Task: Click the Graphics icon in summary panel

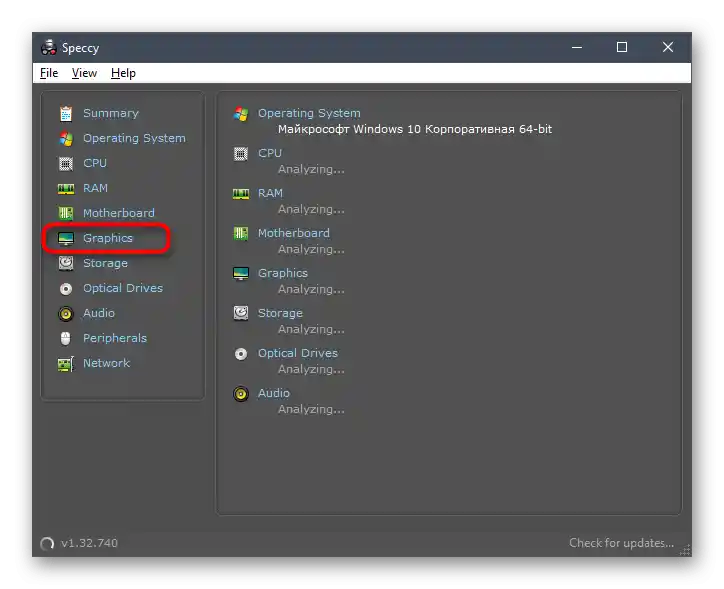Action: coord(241,273)
